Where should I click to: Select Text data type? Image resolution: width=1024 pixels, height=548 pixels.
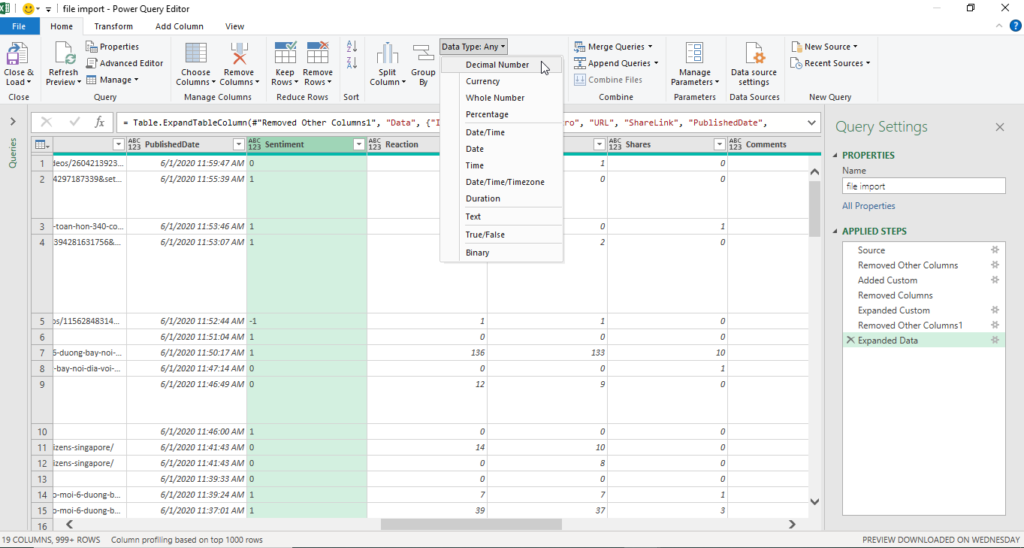(x=502, y=216)
